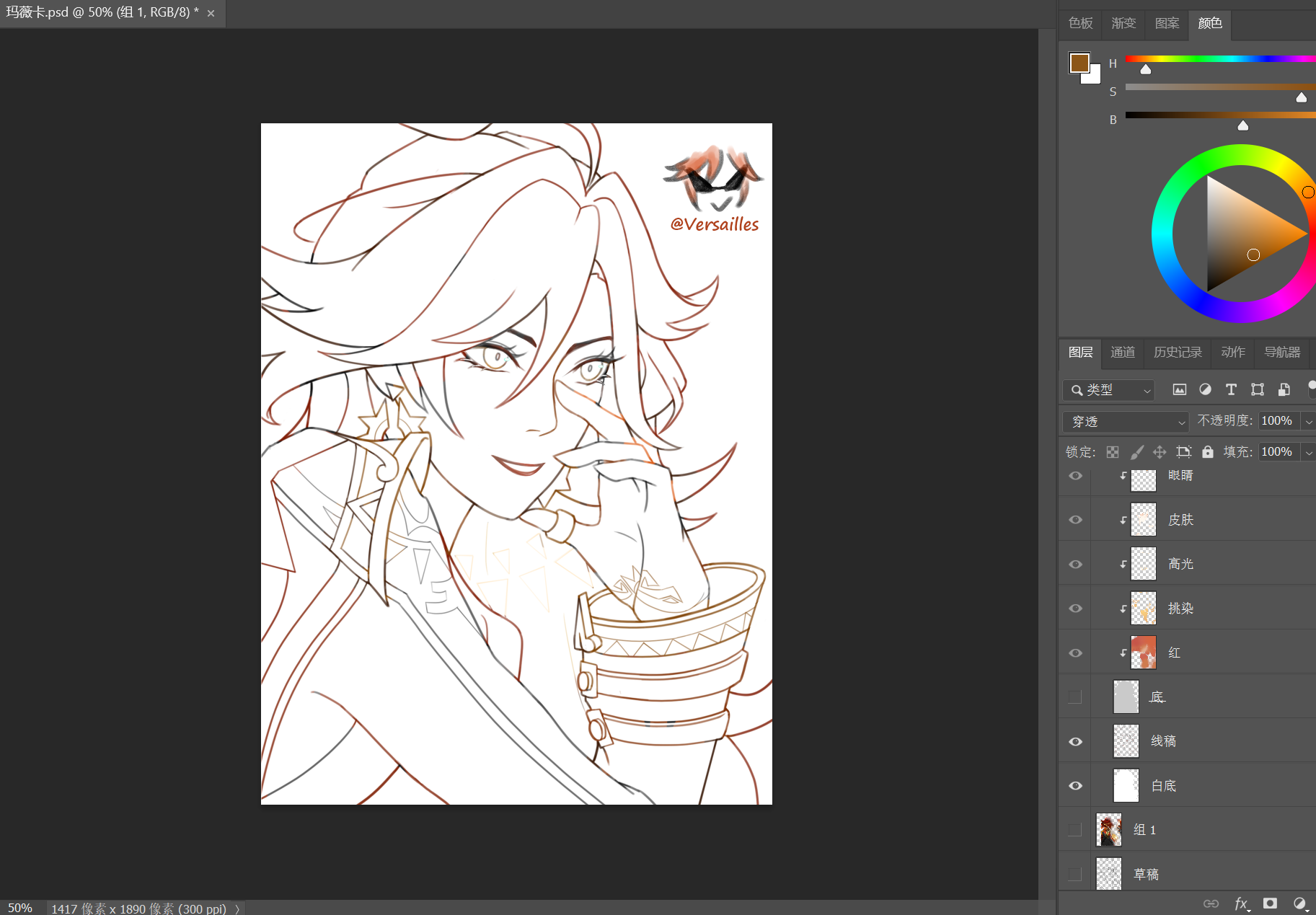Open the layer style fx button
The width and height of the screenshot is (1316, 915).
click(1241, 903)
